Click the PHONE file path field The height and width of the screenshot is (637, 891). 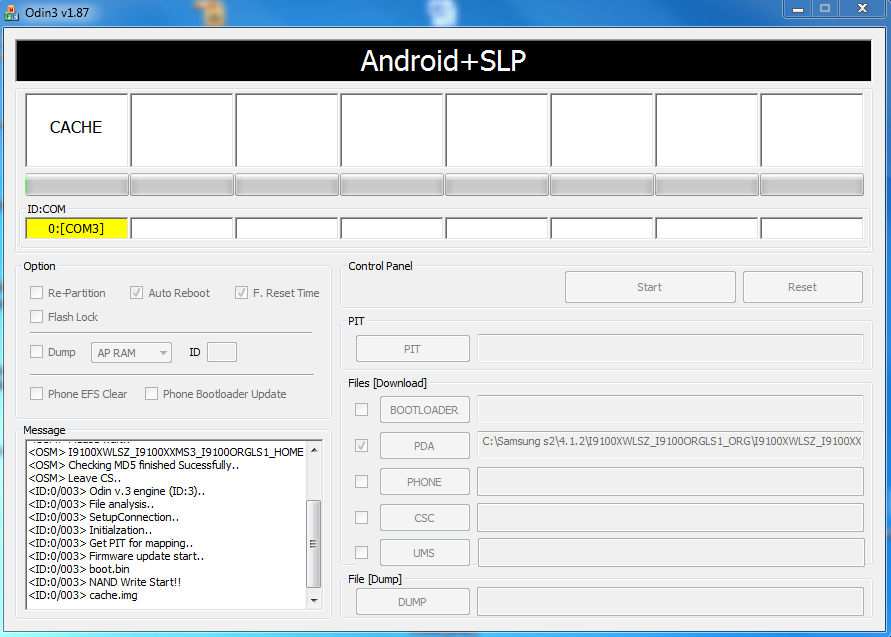click(x=671, y=481)
